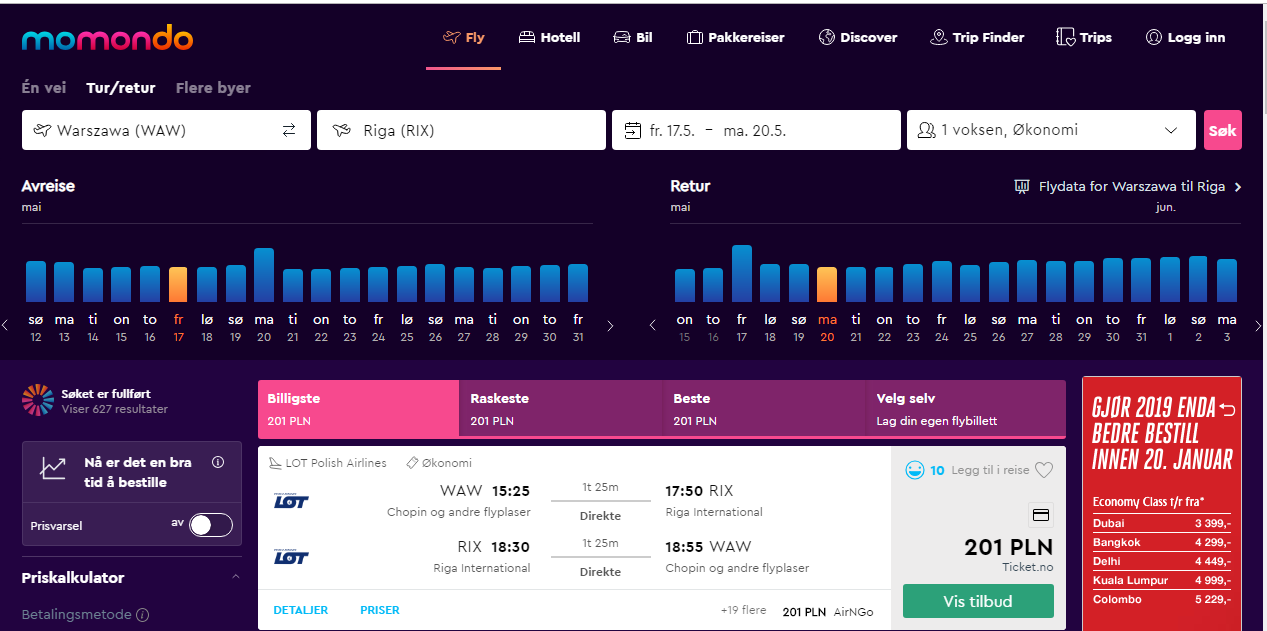The height and width of the screenshot is (631, 1267).
Task: Open the Bil tab
Action: [633, 38]
